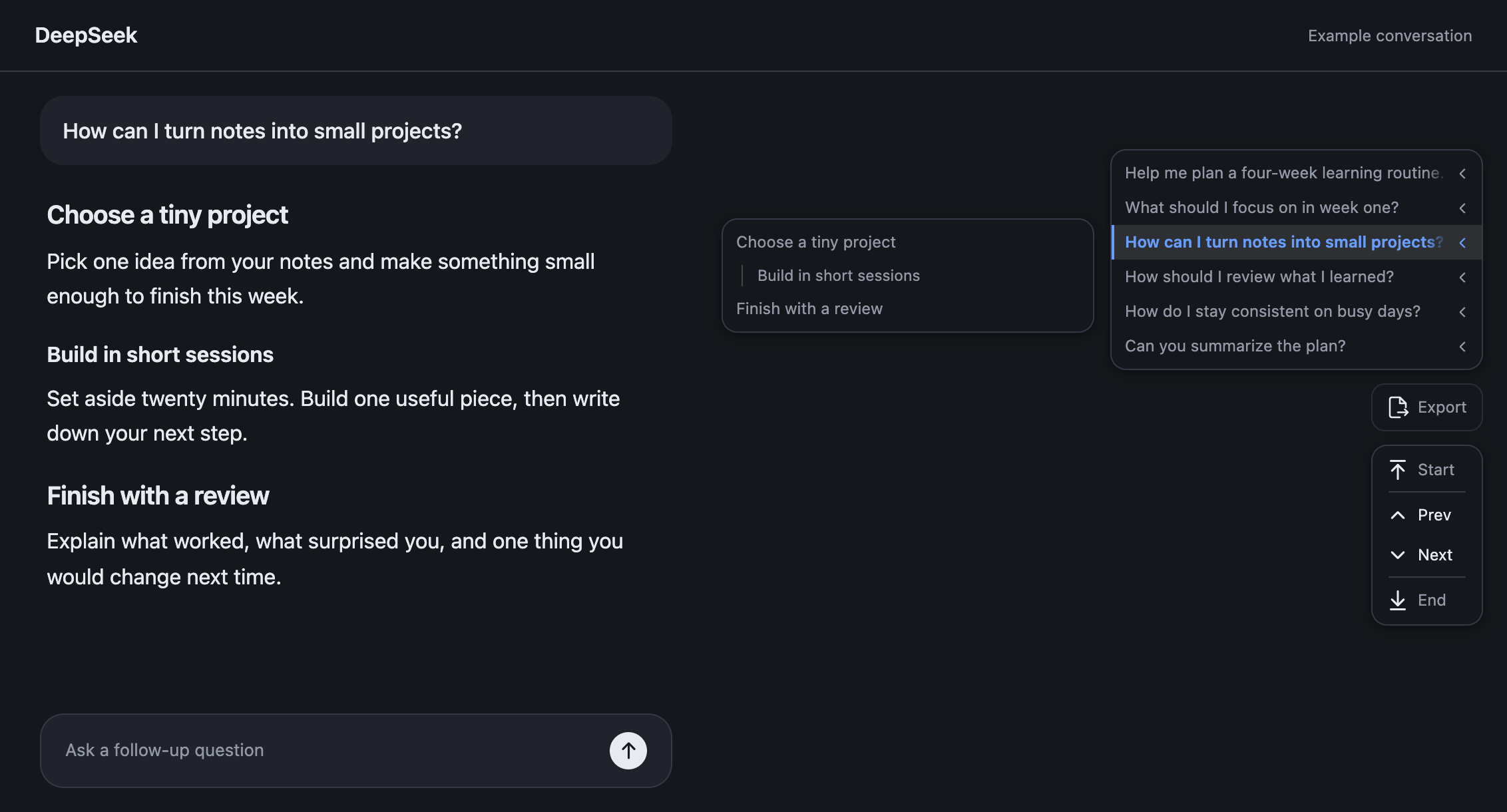The width and height of the screenshot is (1507, 812).
Task: Click 'Example conversation' in the header
Action: (1390, 36)
